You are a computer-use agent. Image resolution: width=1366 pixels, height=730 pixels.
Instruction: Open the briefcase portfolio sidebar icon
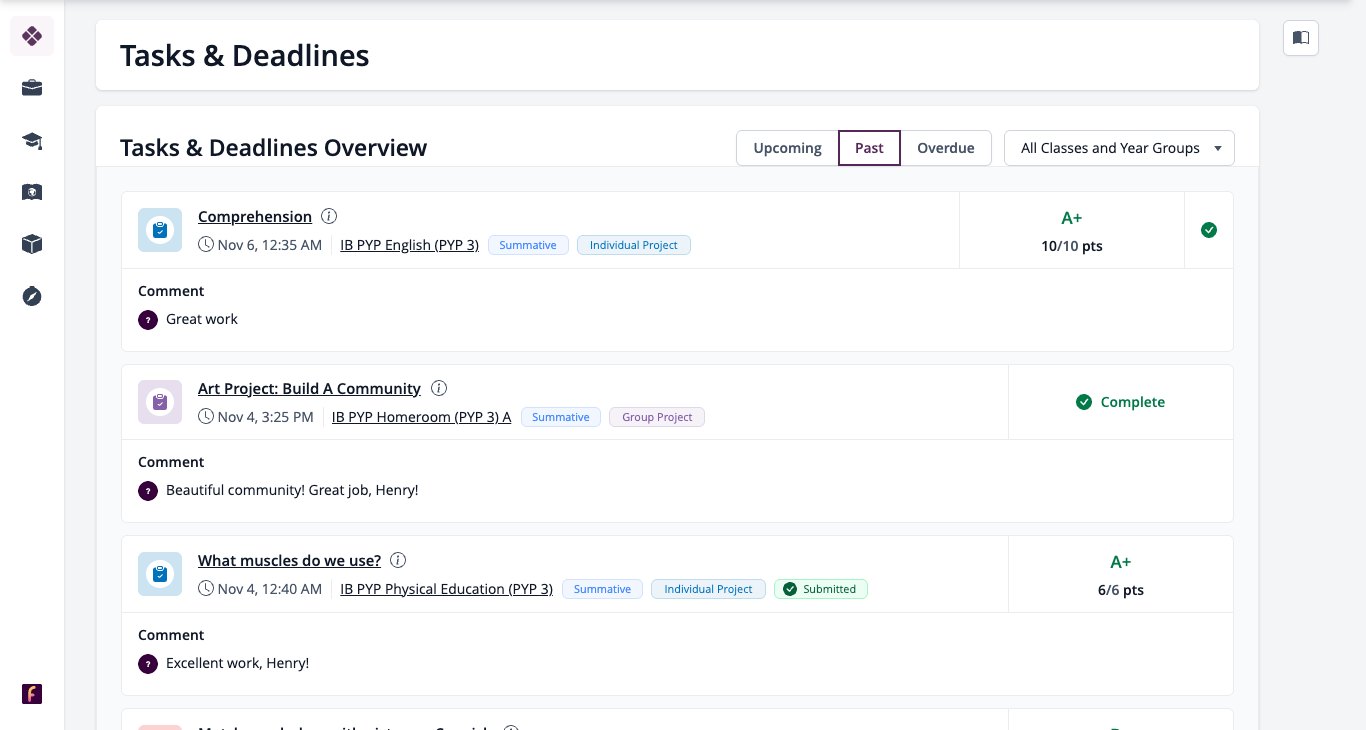point(32,88)
